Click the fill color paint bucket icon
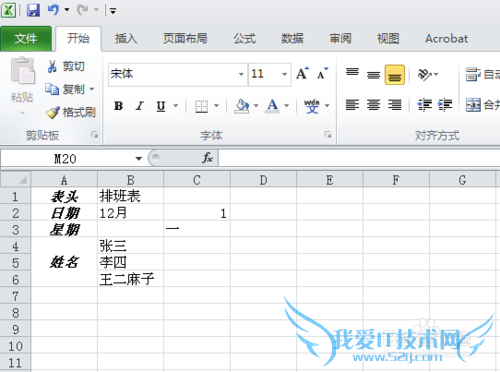This screenshot has height=372, width=500. click(x=242, y=106)
